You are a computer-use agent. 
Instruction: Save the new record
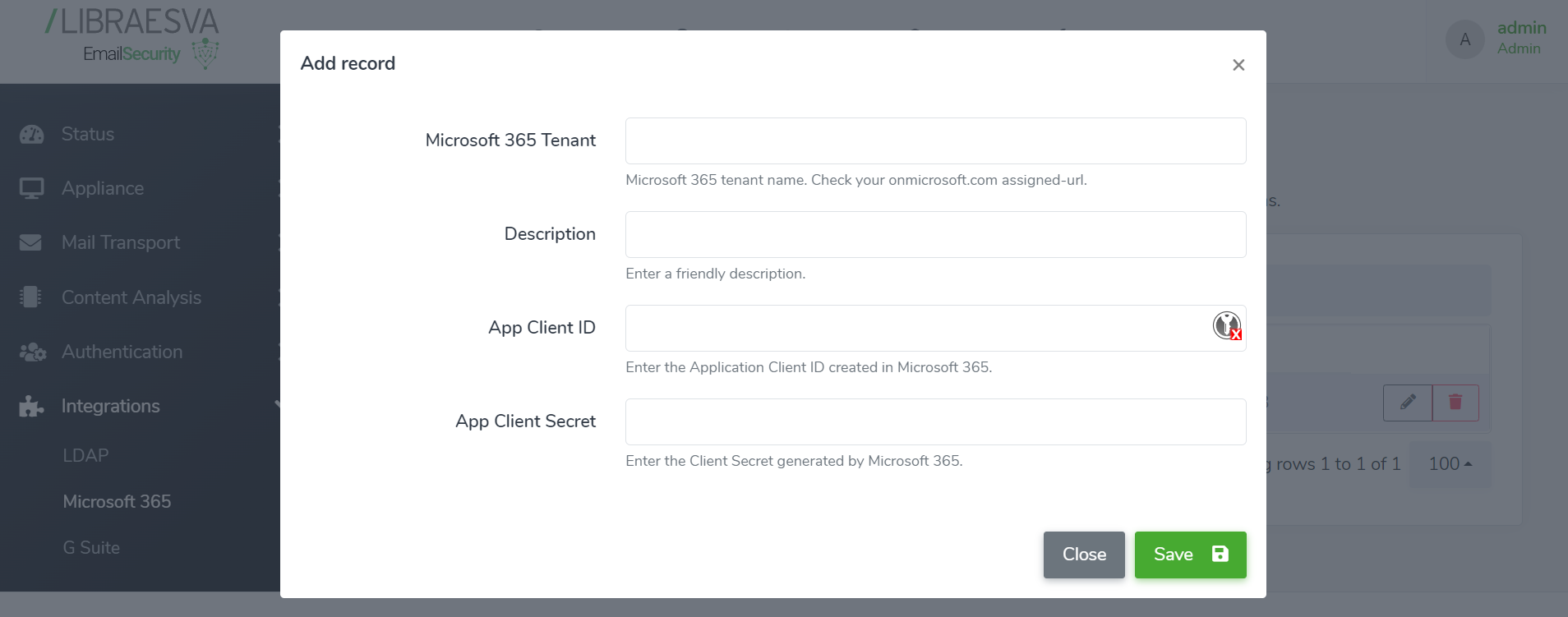click(1190, 555)
